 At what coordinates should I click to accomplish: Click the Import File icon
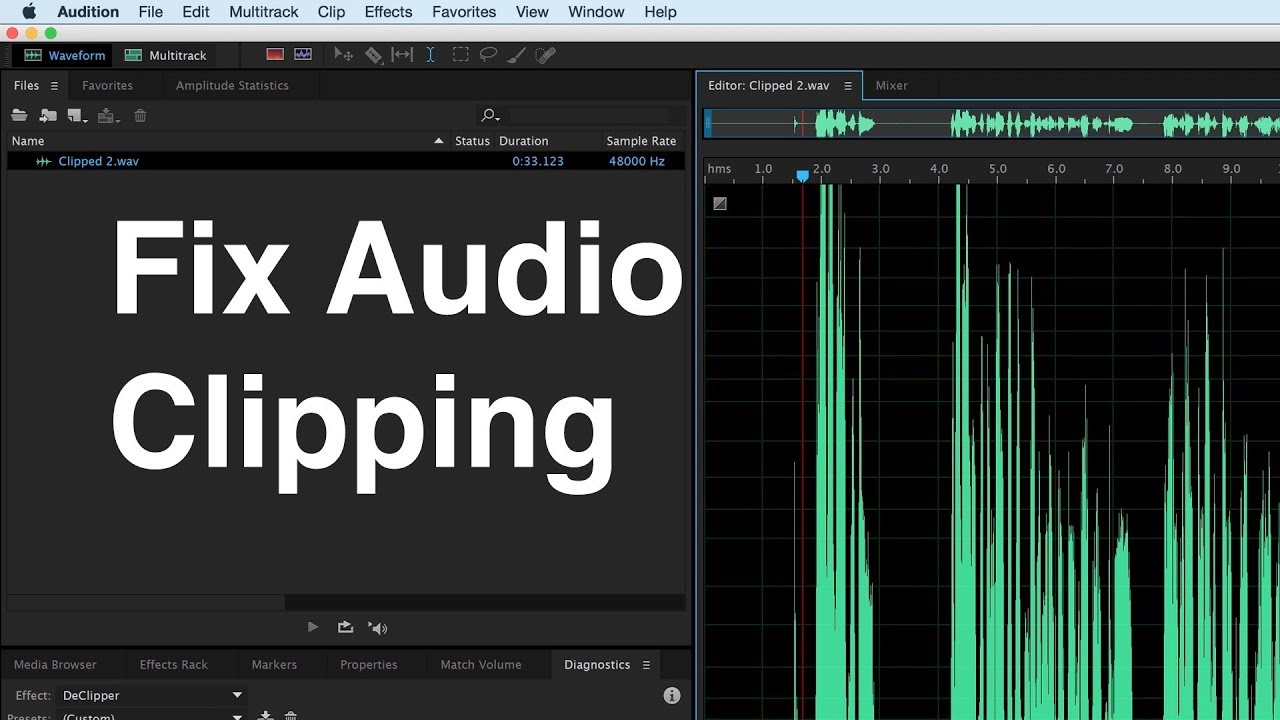[x=48, y=116]
